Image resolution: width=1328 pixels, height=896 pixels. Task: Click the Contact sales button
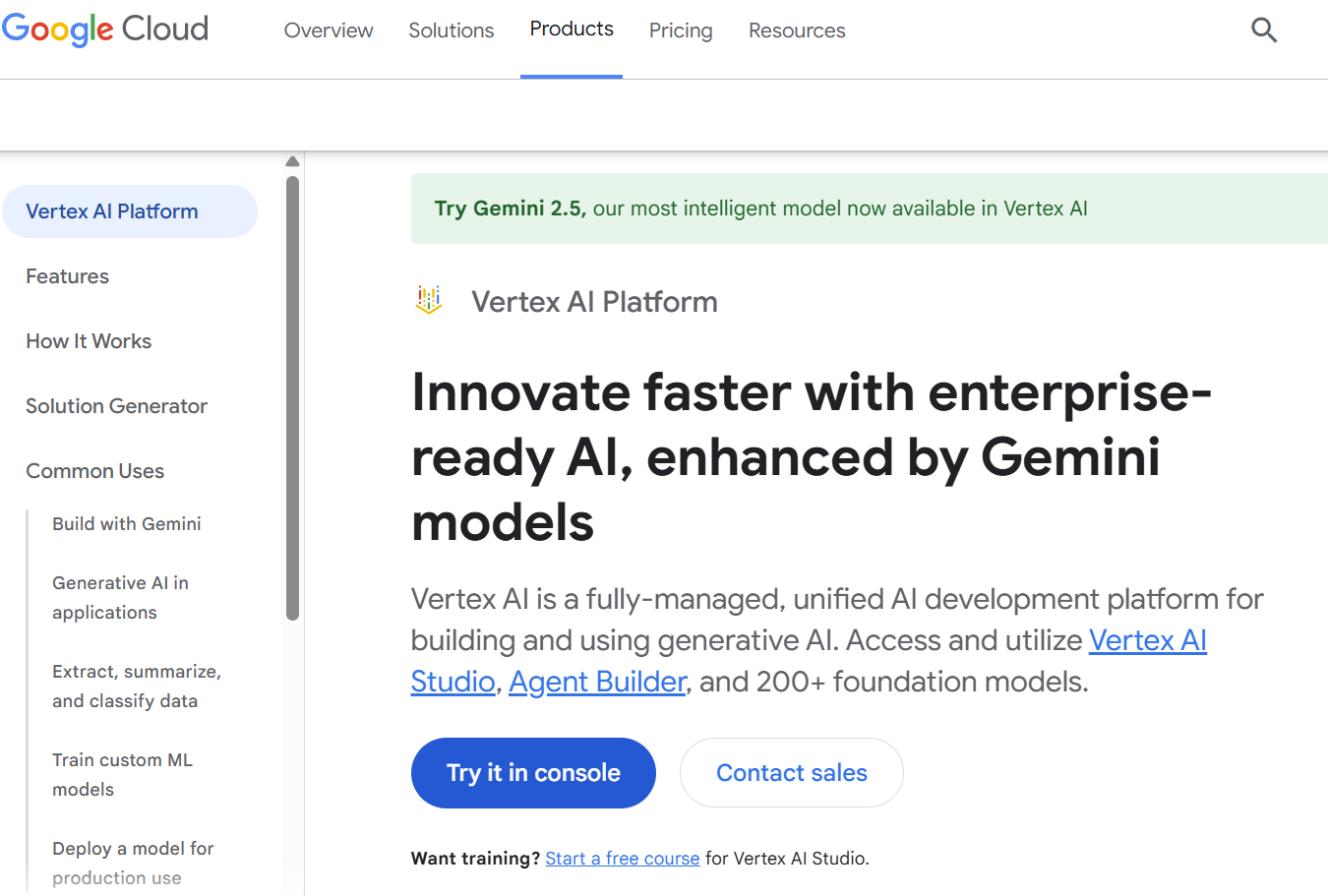click(x=792, y=773)
